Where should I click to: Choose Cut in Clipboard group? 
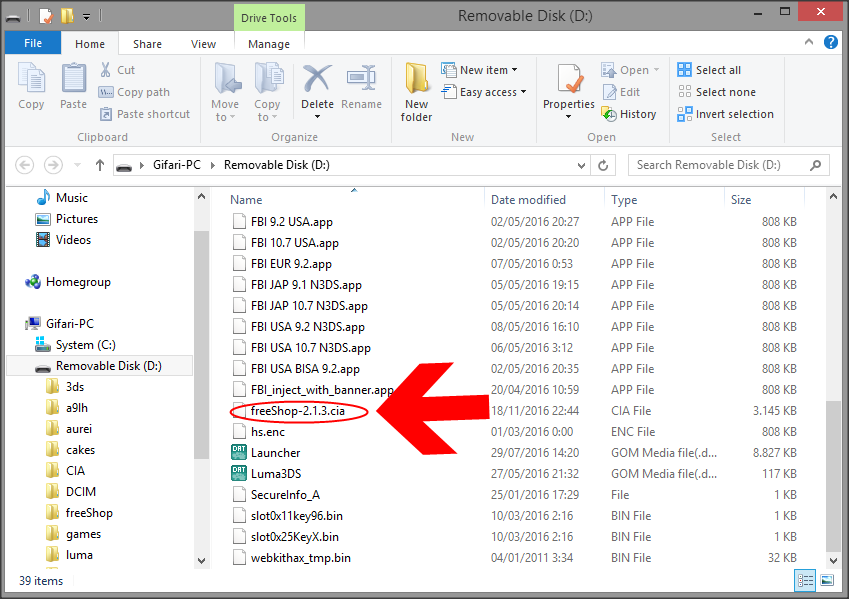click(117, 70)
